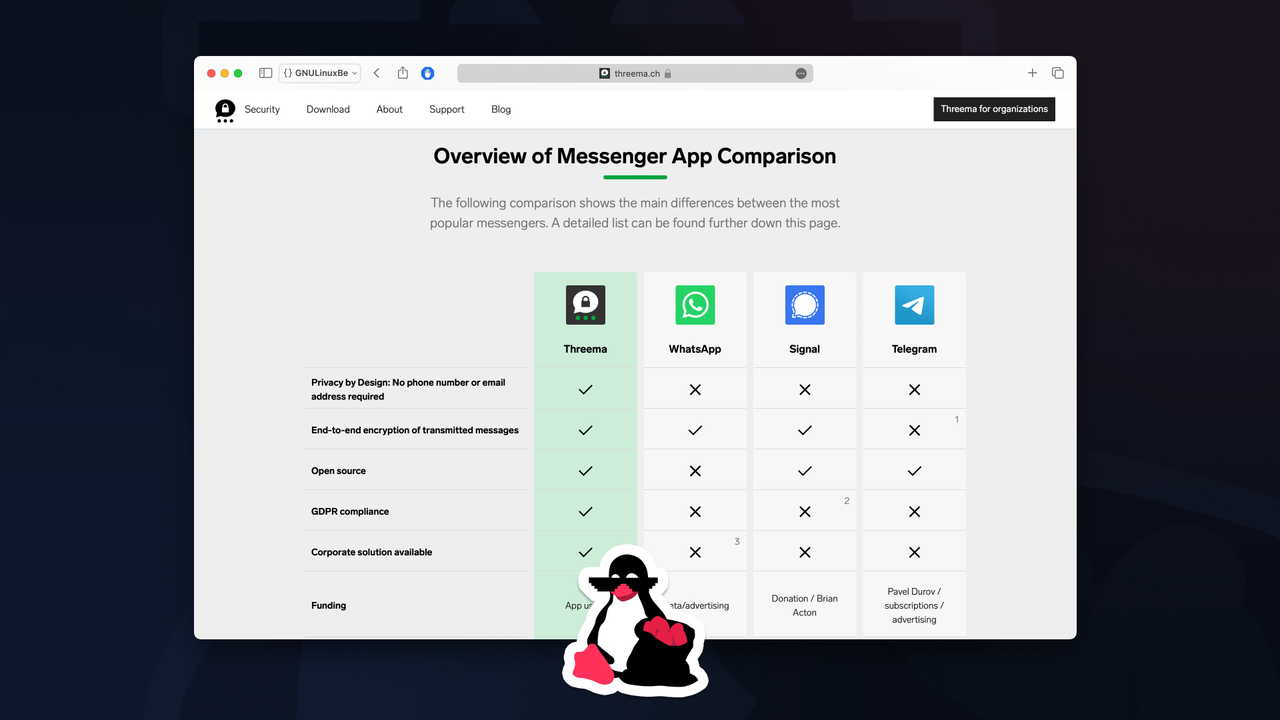Click Donation / Brian Acton funding cell

coord(805,605)
